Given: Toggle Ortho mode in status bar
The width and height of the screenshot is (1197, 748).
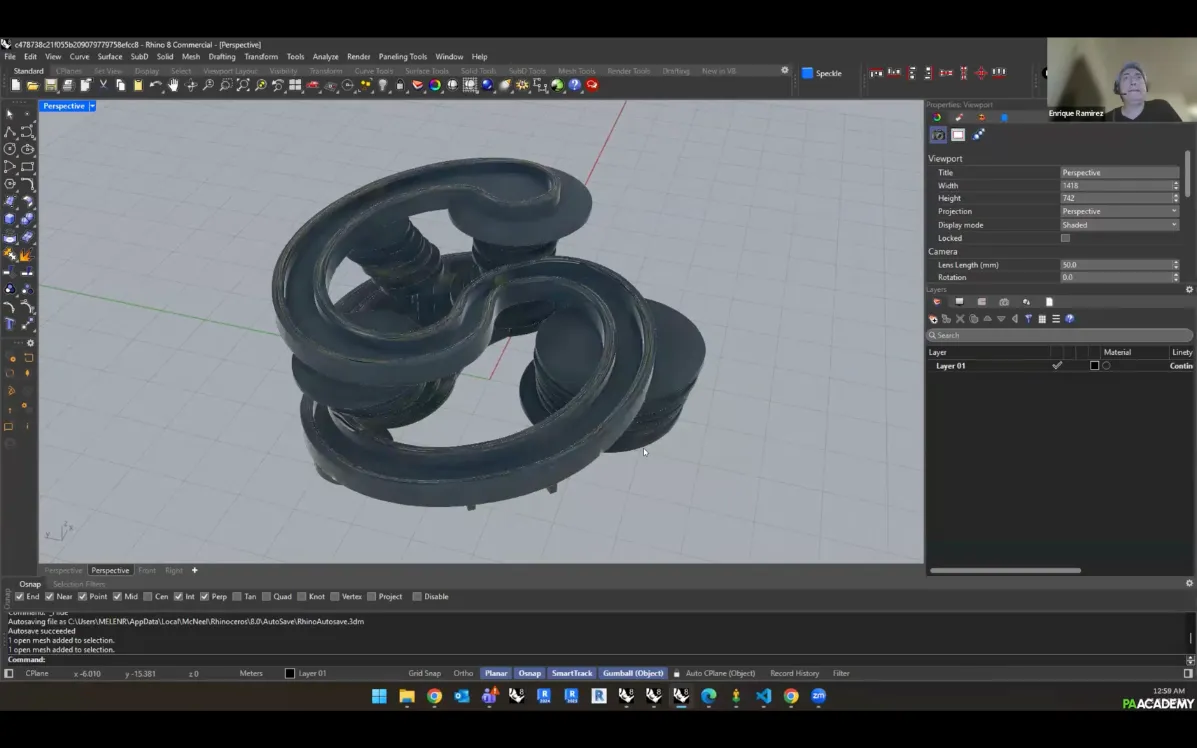Looking at the screenshot, I should click(463, 673).
